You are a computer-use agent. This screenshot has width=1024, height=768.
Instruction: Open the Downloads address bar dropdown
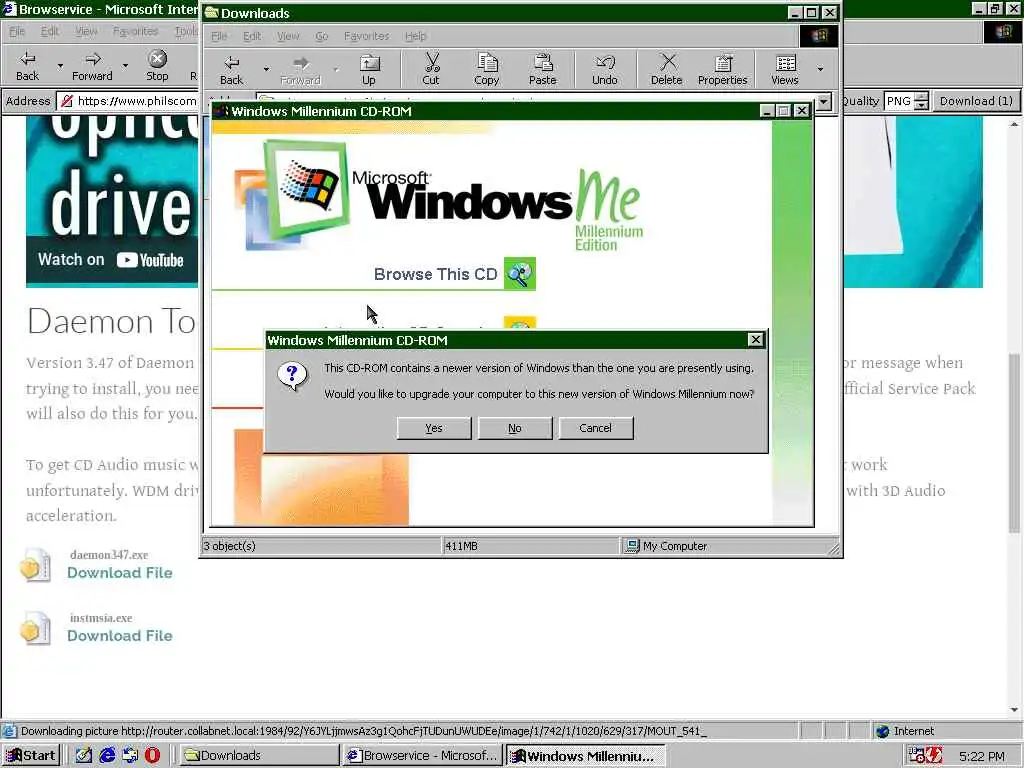824,101
